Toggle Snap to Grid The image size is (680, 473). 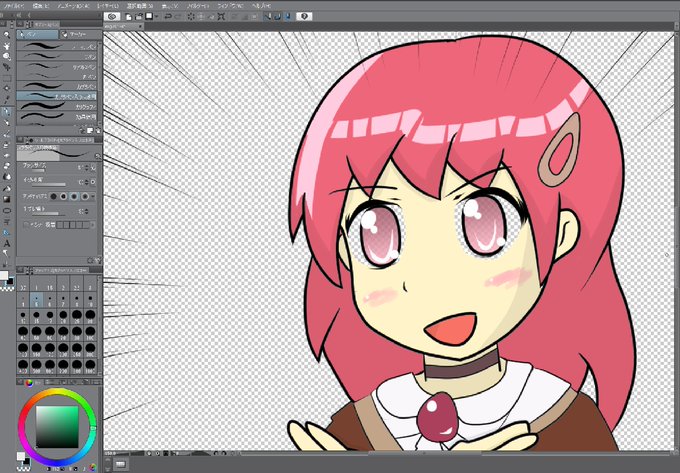(287, 16)
